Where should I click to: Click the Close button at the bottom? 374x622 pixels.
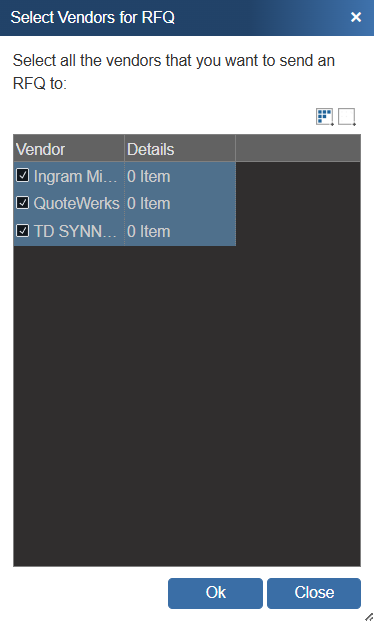pyautogui.click(x=314, y=593)
